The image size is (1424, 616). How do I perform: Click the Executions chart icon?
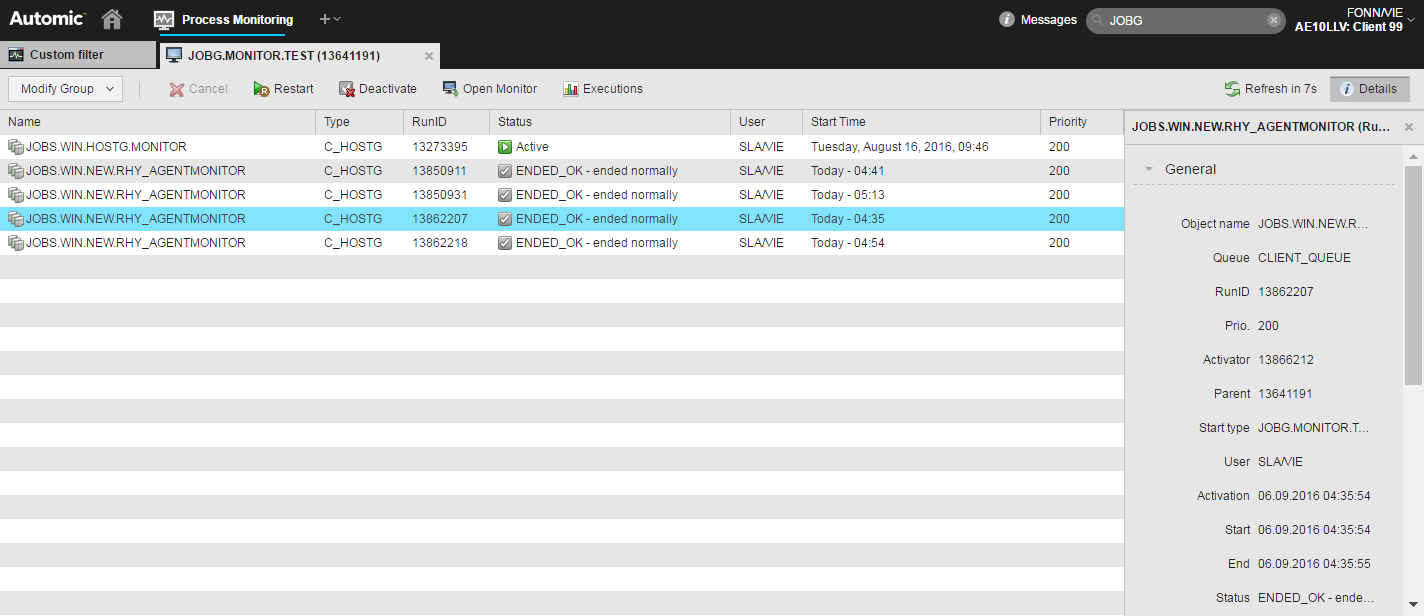click(571, 88)
